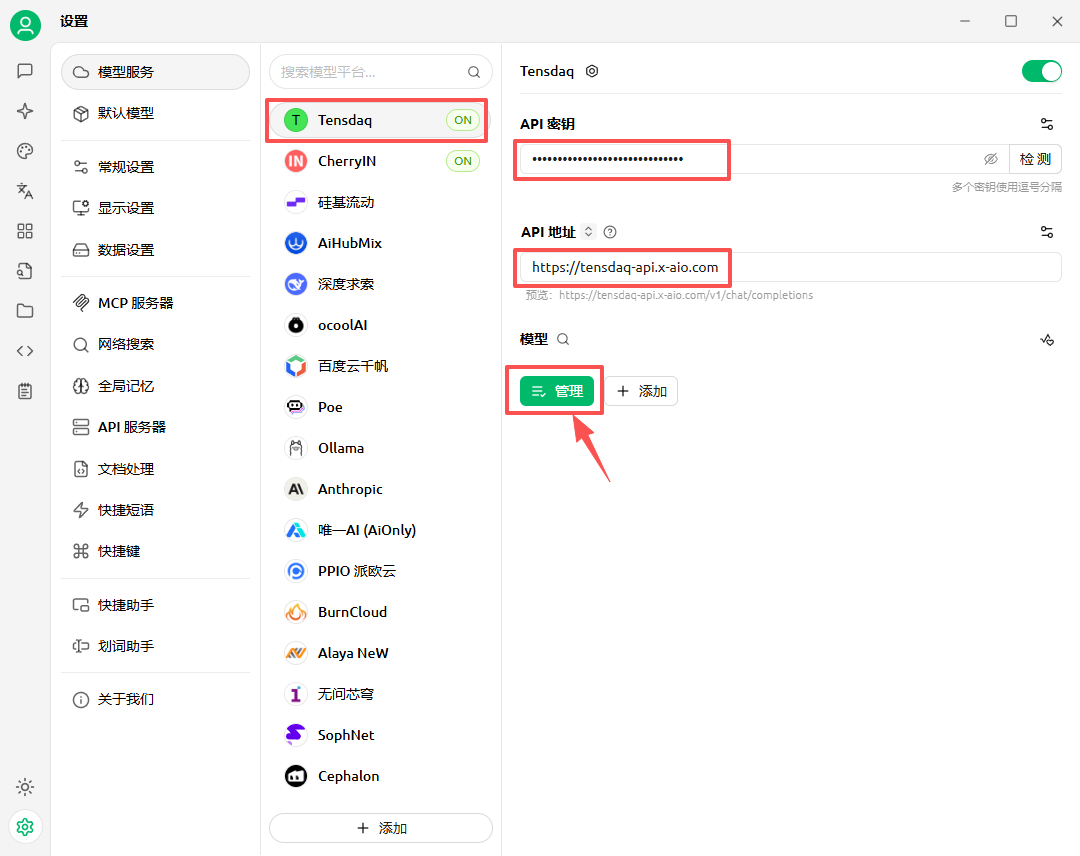Open 文档处理 settings section

pos(155,469)
